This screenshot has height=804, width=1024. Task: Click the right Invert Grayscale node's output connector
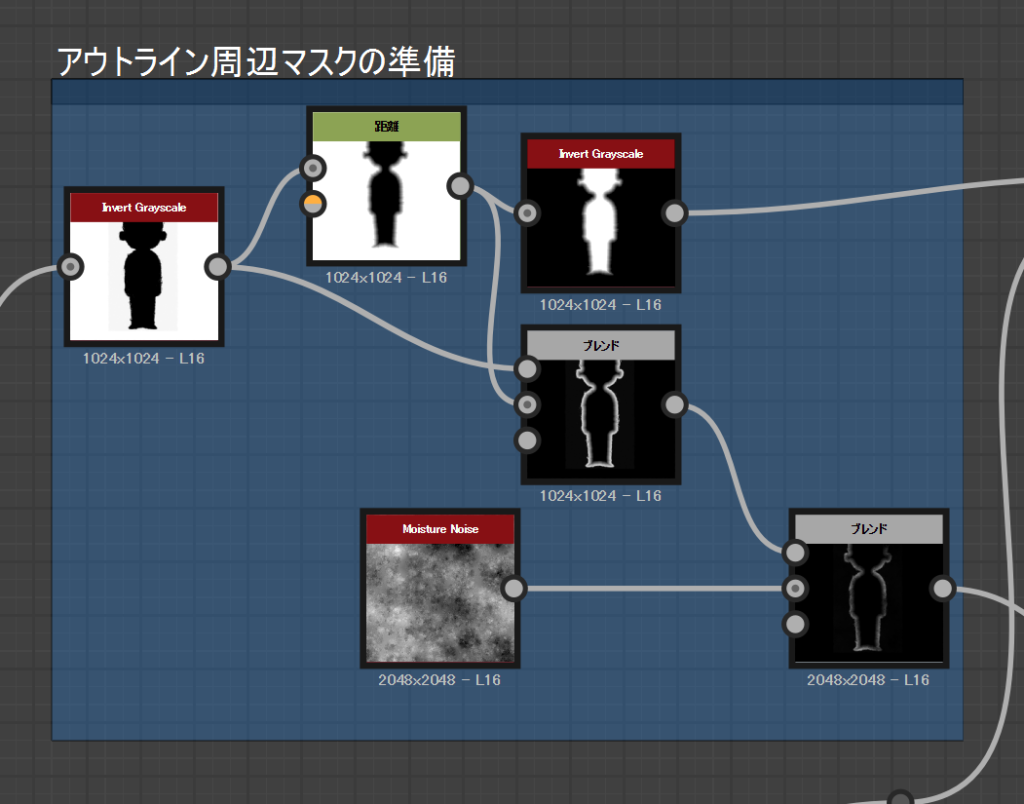(x=675, y=213)
